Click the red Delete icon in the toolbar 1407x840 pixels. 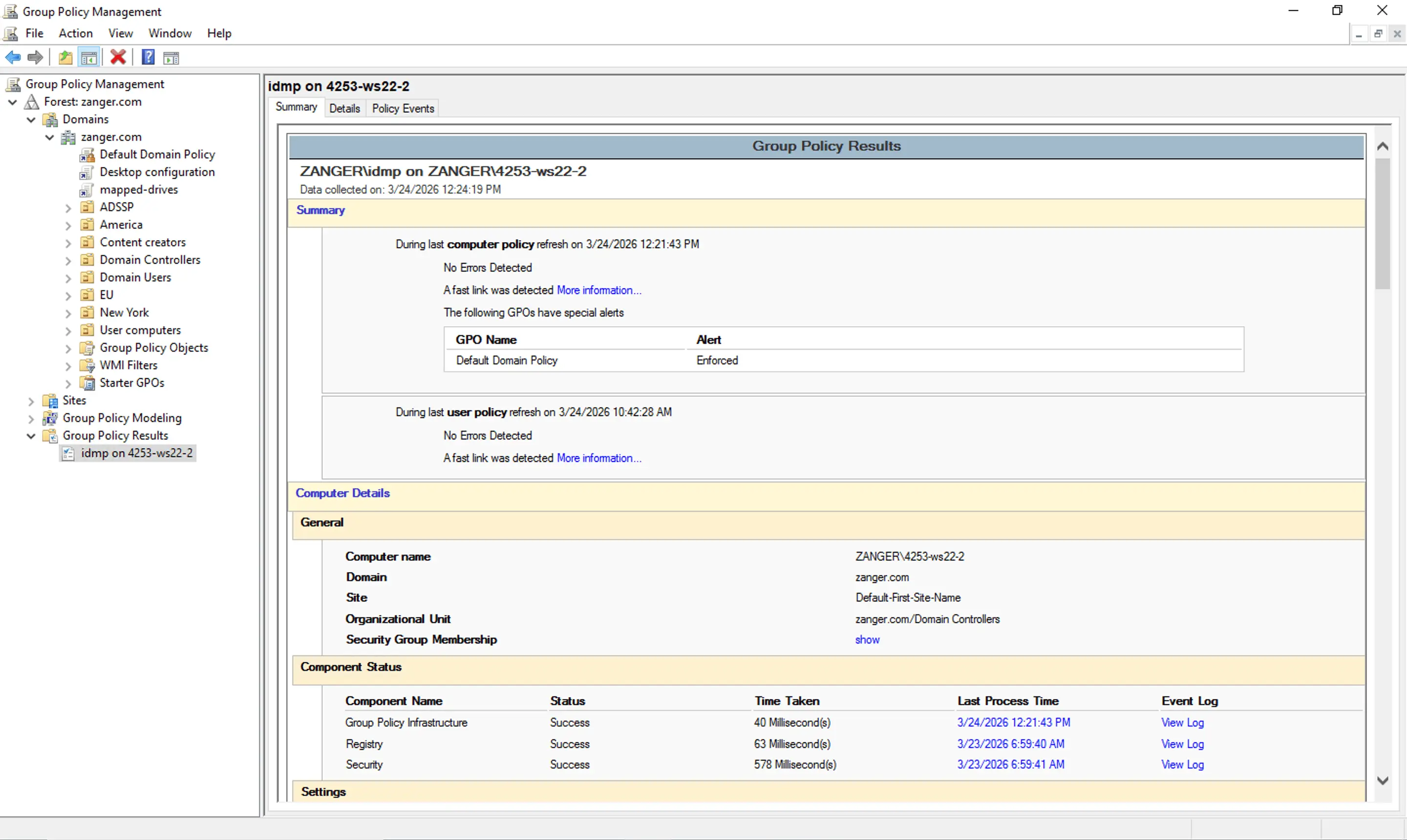point(117,57)
